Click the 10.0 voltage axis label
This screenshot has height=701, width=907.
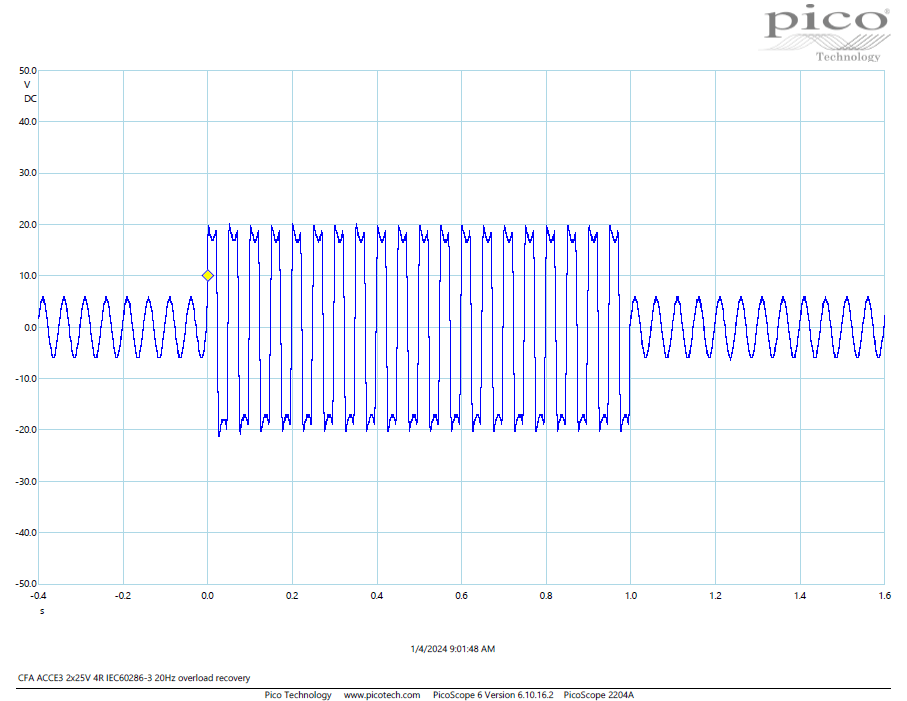pos(28,276)
